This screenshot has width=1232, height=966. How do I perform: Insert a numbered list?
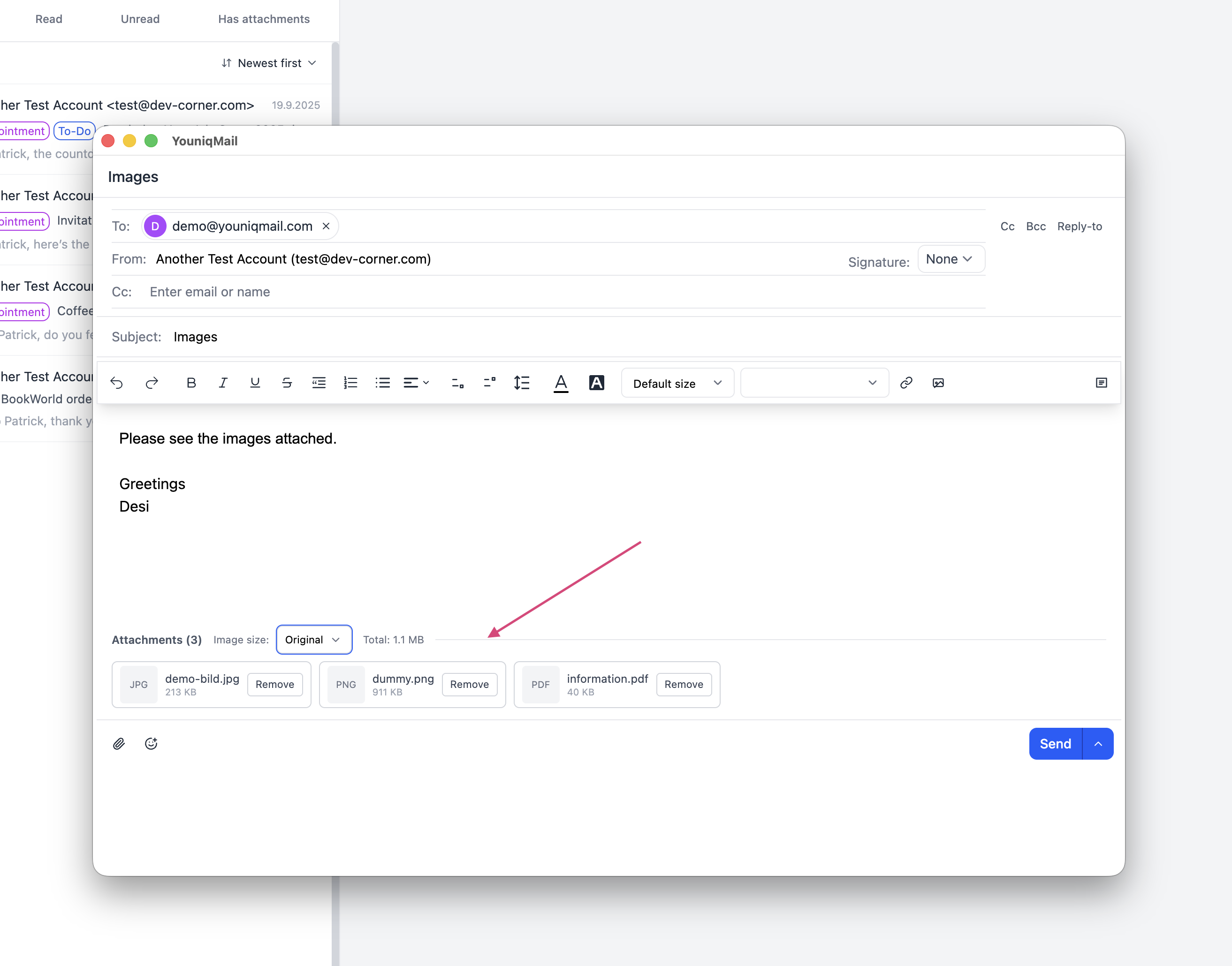[x=350, y=383]
